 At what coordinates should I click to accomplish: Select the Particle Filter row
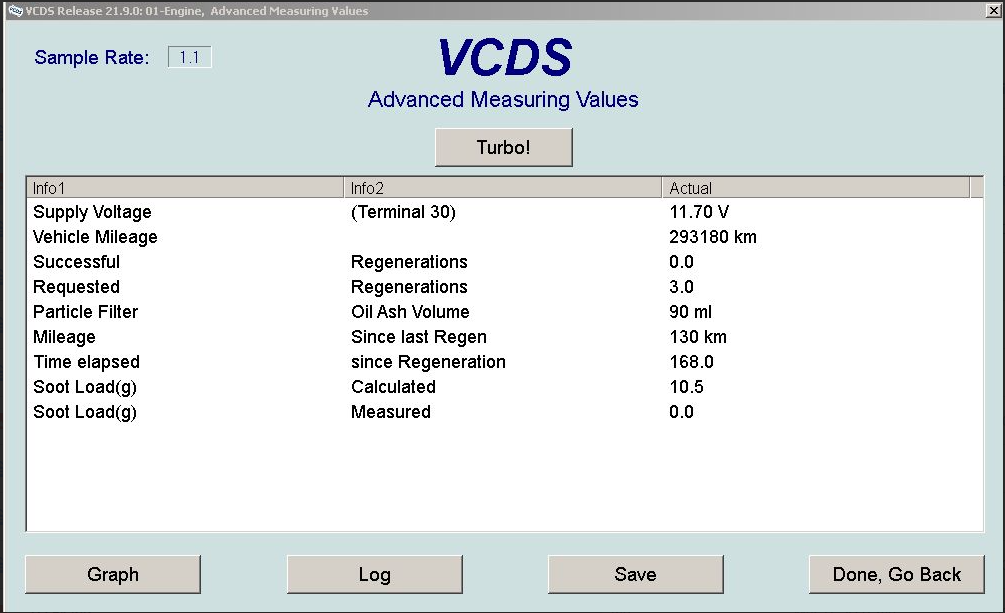click(x=504, y=312)
